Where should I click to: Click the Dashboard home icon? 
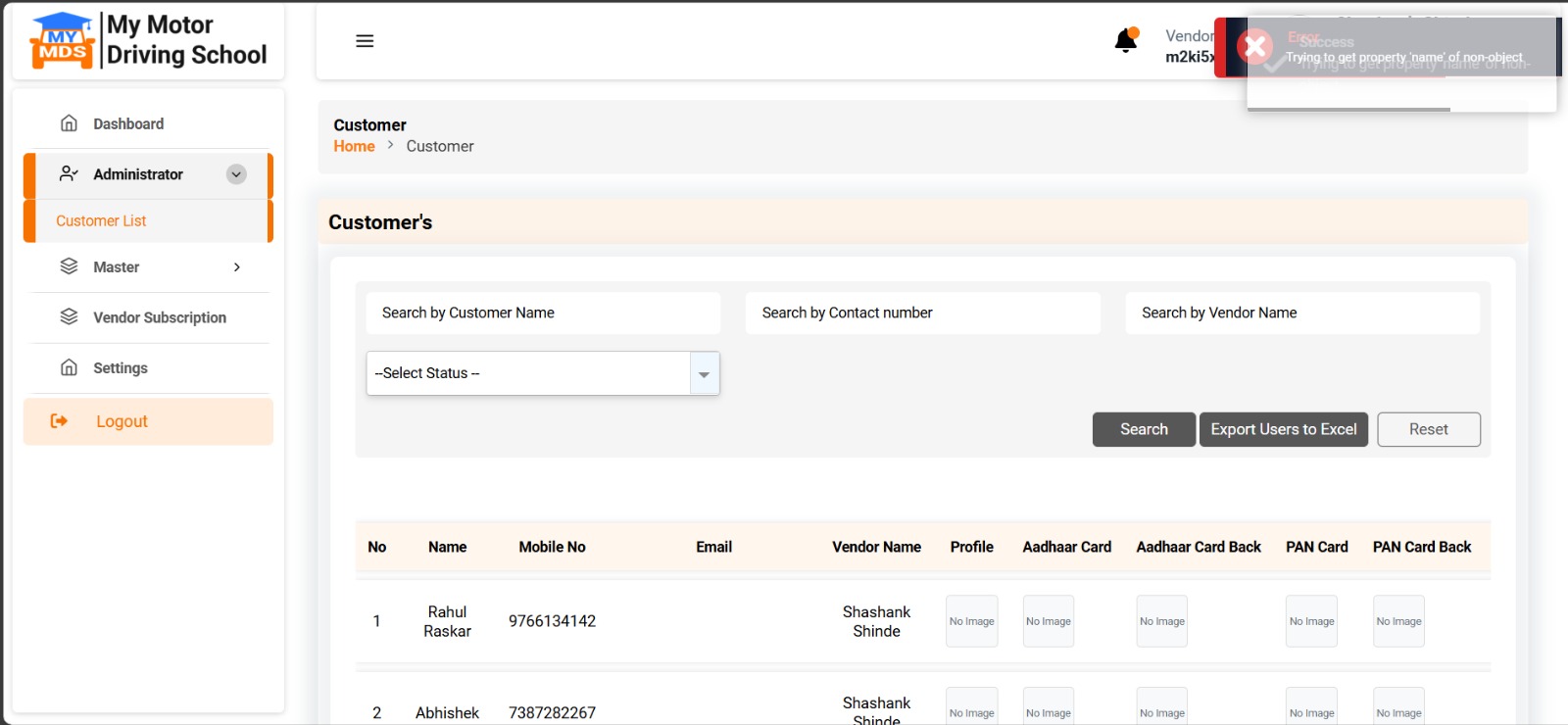[x=69, y=123]
